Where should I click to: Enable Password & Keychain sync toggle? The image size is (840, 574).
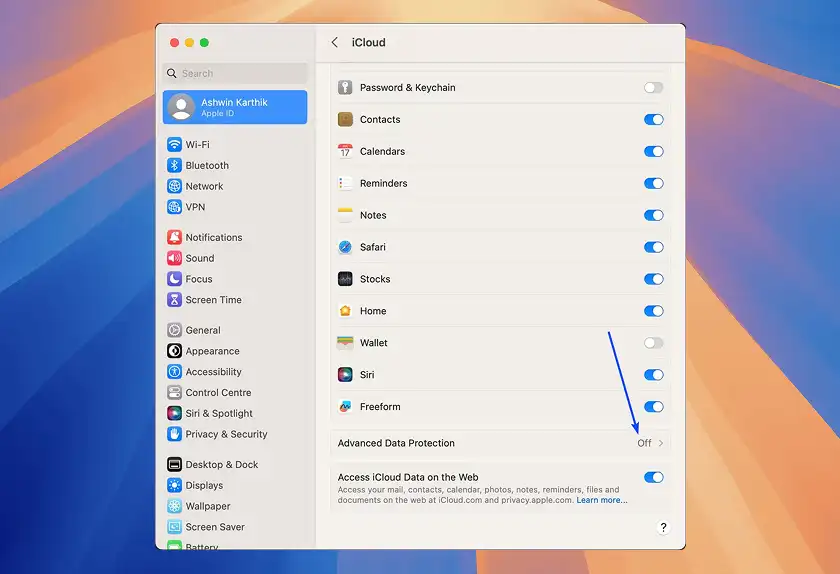(x=653, y=87)
